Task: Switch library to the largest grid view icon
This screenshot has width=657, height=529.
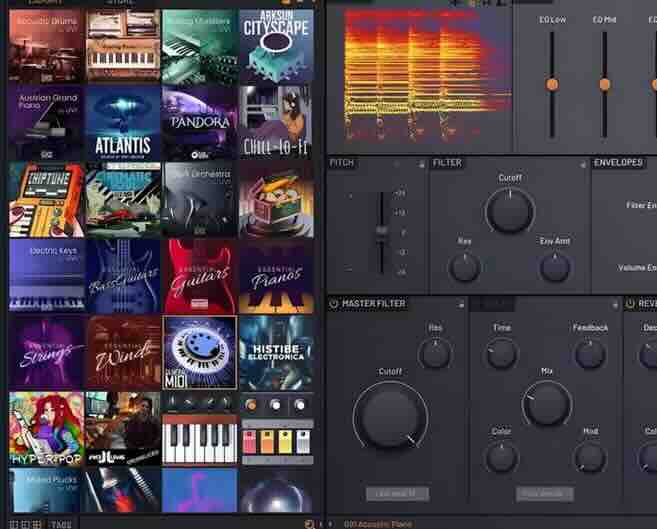Action: tap(37, 524)
